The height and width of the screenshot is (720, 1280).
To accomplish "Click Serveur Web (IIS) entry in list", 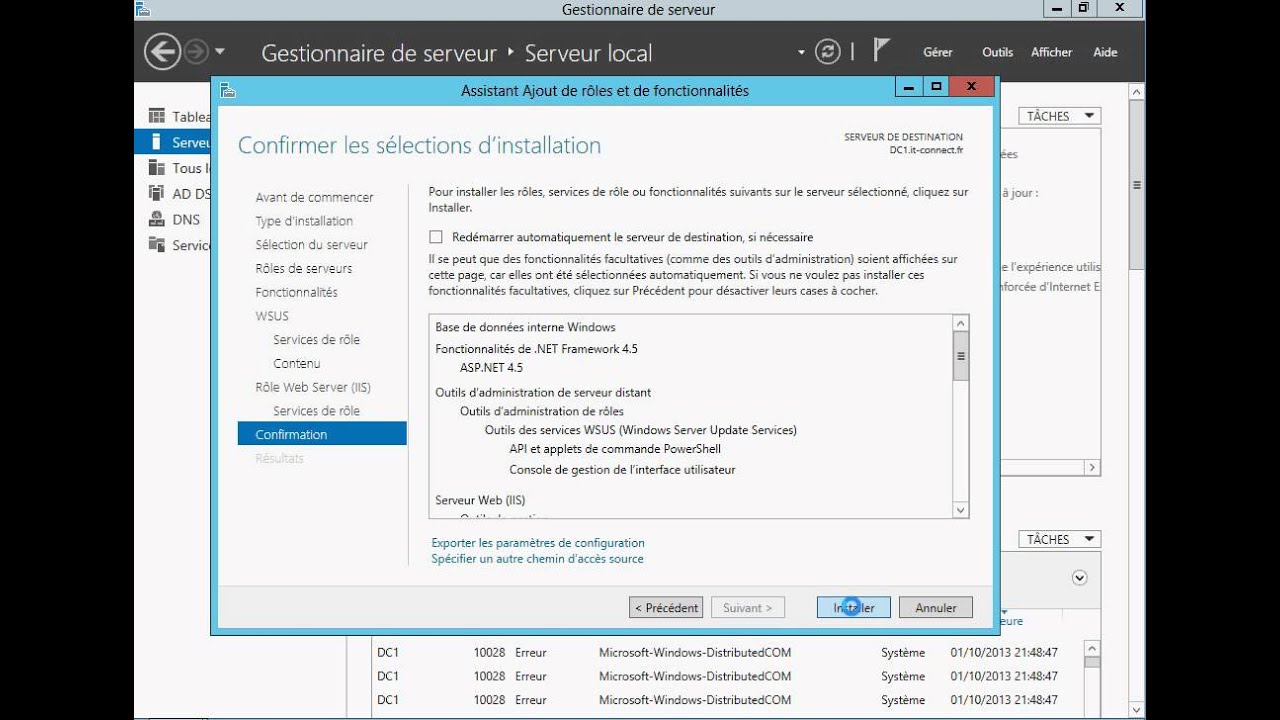I will click(480, 500).
